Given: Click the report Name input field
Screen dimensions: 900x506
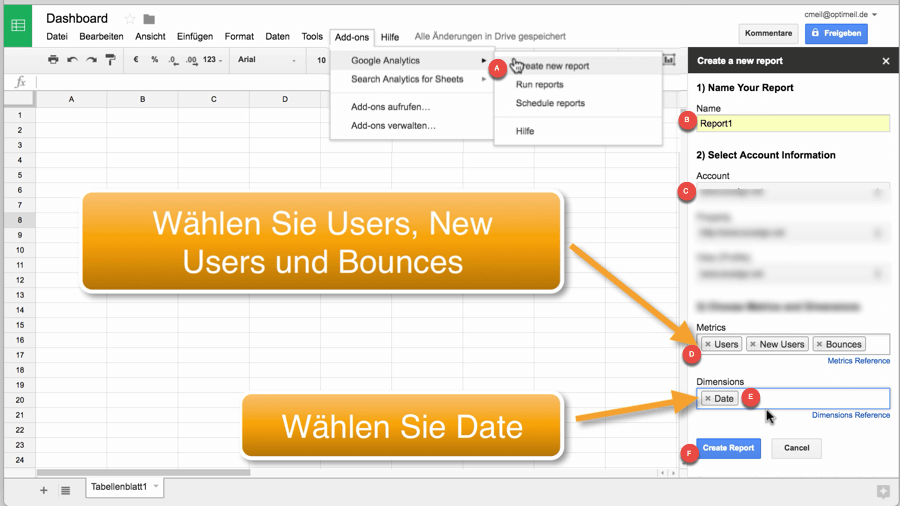Looking at the screenshot, I should [x=793, y=124].
